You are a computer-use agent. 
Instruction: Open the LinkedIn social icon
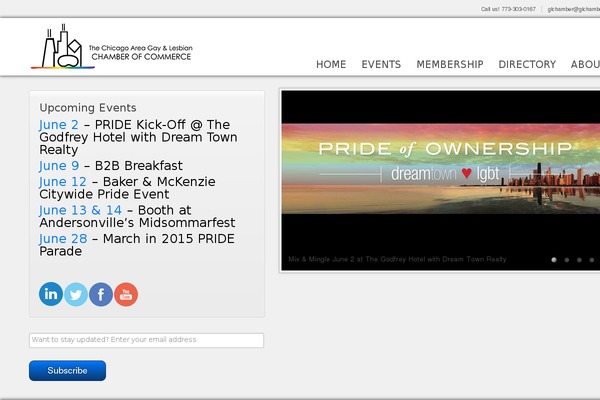(51, 294)
